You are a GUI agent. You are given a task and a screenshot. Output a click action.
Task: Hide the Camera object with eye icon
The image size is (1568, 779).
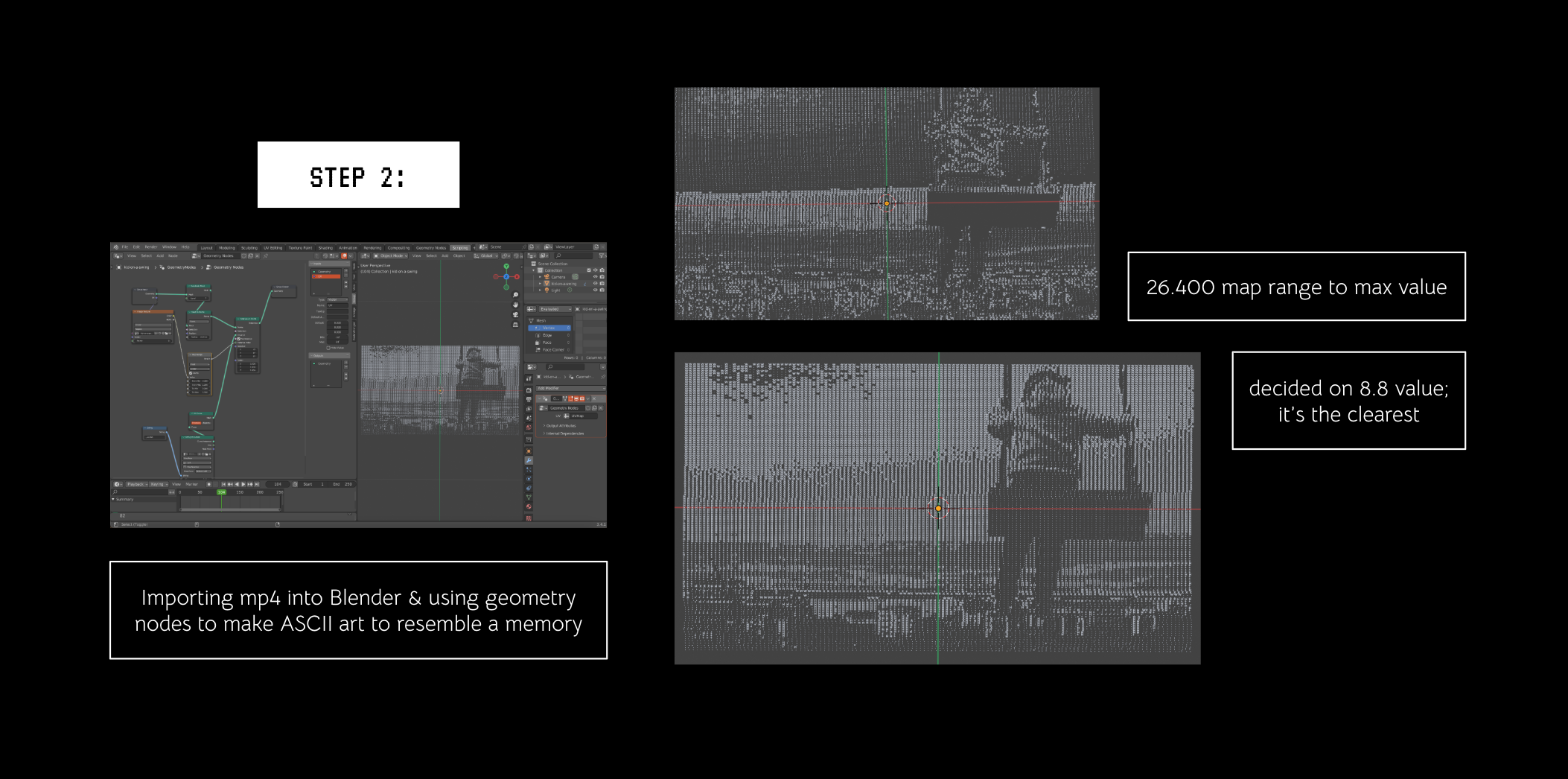pyautogui.click(x=595, y=277)
